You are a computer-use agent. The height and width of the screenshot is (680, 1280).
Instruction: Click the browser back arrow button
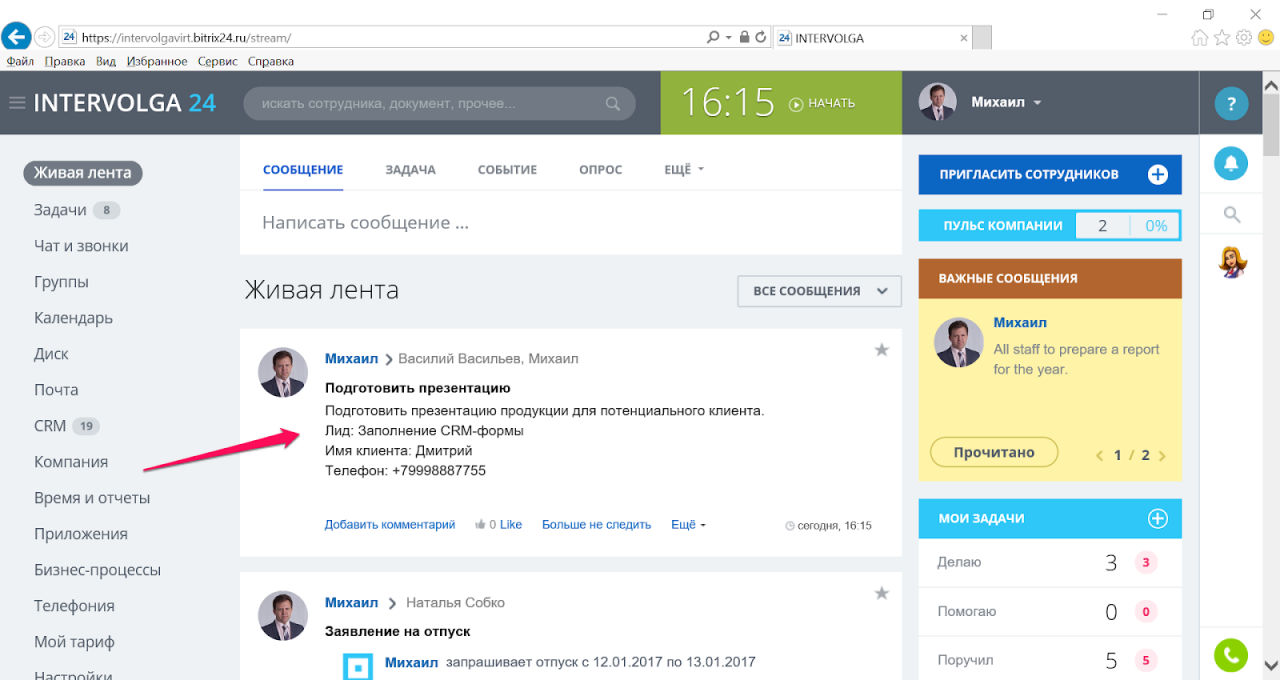[15, 37]
